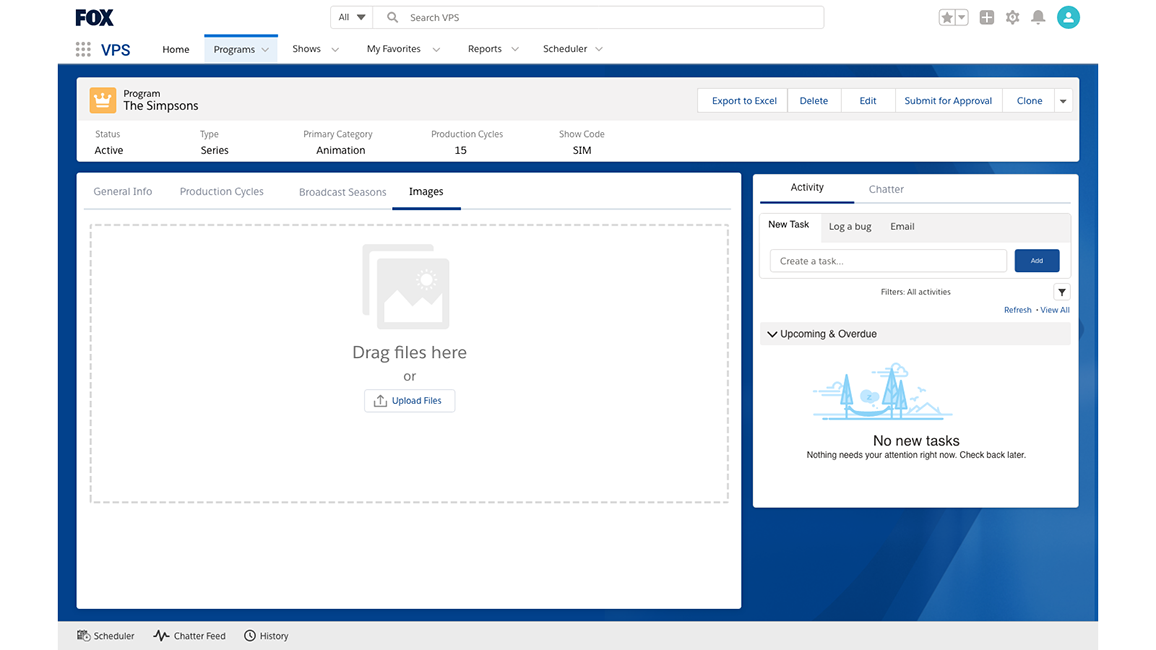
Task: Open History from the utility bar
Action: [x=265, y=635]
